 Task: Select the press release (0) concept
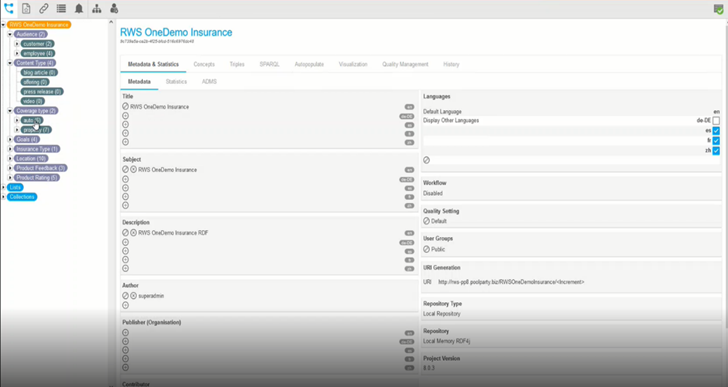click(x=42, y=91)
